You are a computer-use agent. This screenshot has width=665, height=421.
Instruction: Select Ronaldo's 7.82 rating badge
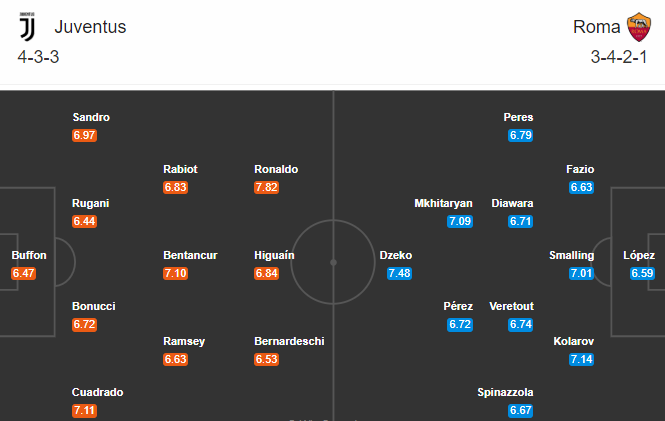coord(266,187)
